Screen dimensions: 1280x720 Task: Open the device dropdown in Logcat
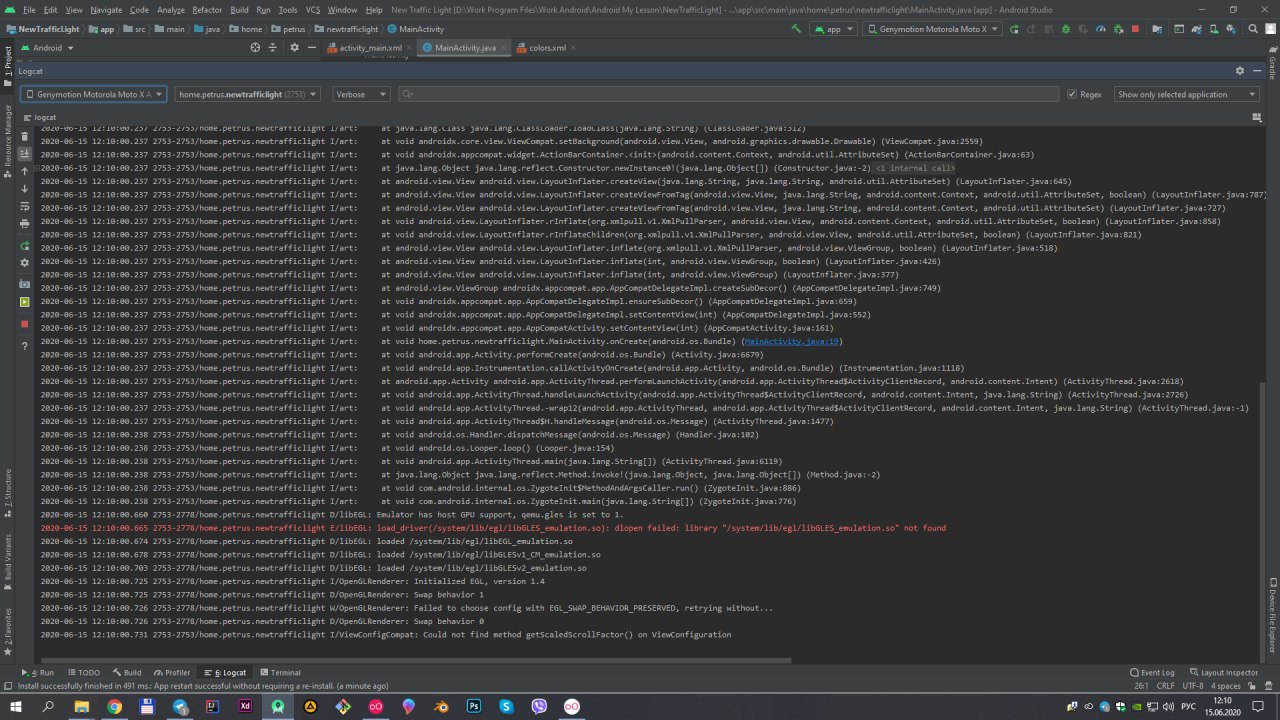93,94
